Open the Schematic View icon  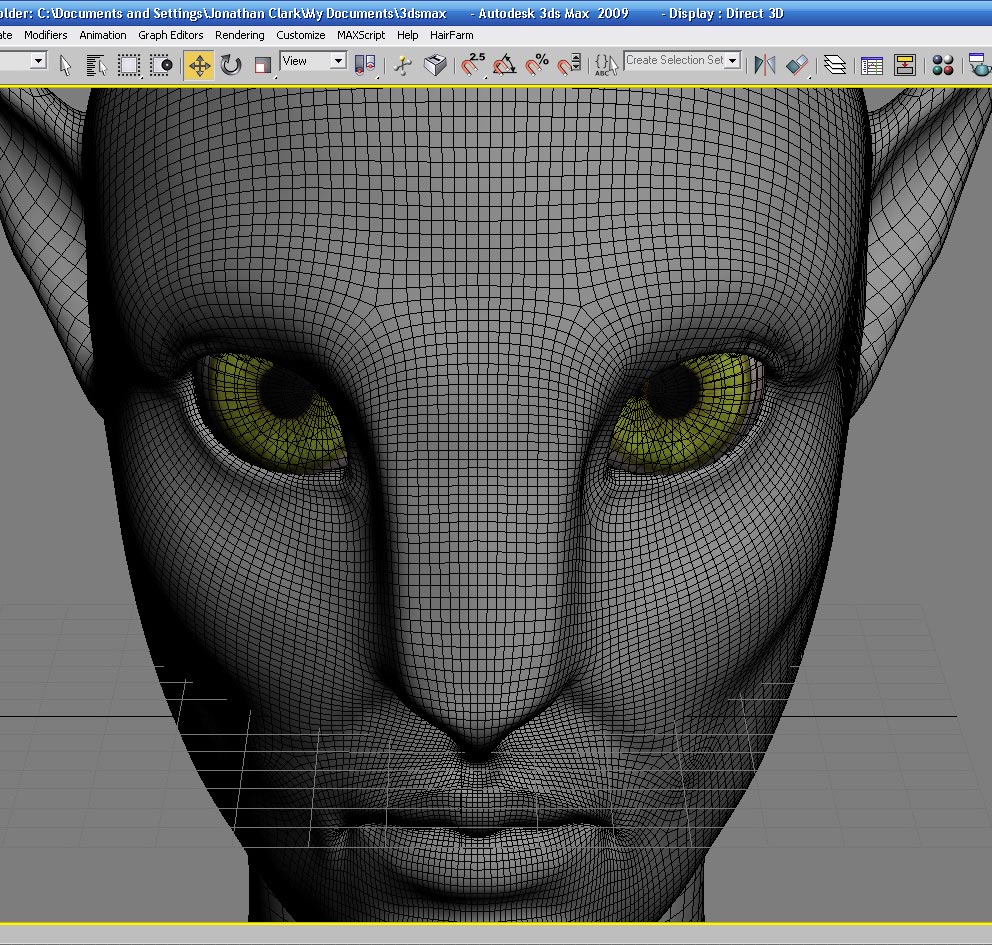[905, 65]
